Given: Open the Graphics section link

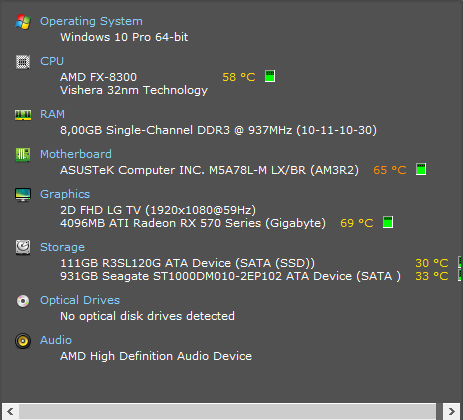Looking at the screenshot, I should 65,194.
